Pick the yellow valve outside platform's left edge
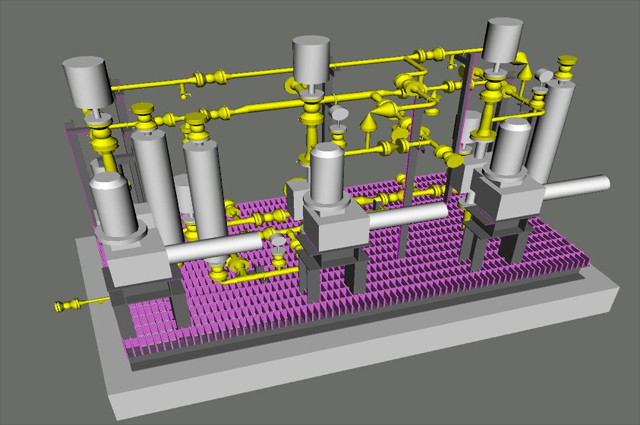Viewport: 640px width, 425px height. [68, 305]
